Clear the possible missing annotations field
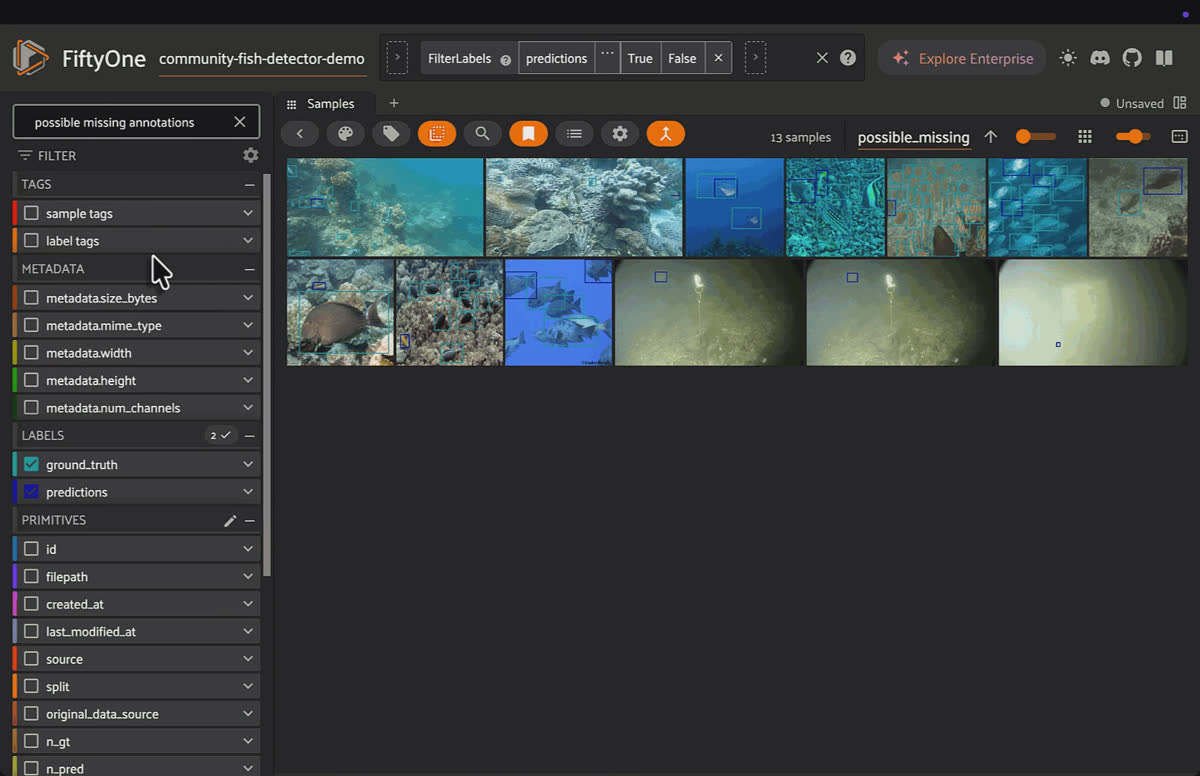 coord(239,122)
